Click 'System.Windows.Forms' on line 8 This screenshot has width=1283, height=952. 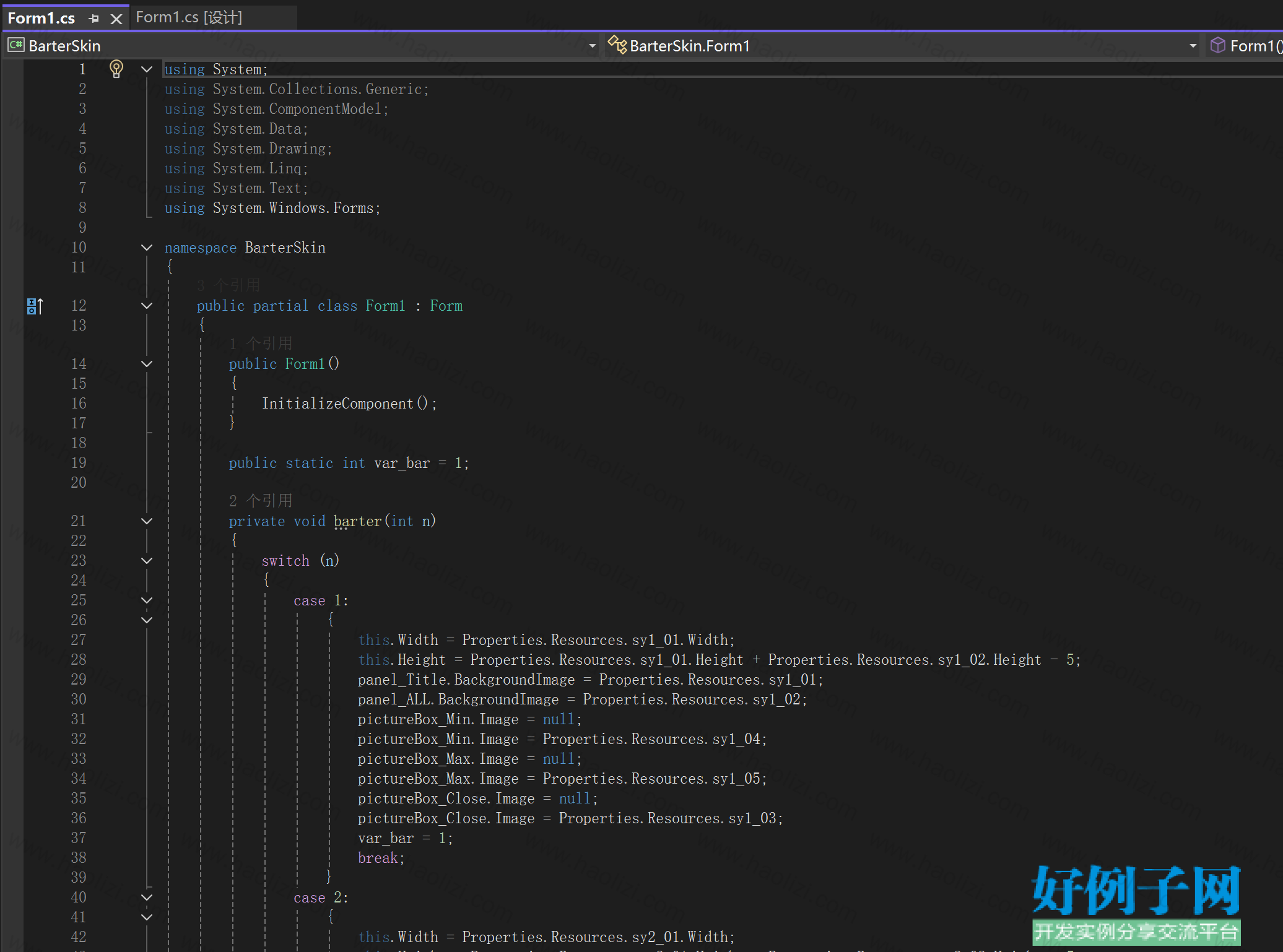coord(294,208)
